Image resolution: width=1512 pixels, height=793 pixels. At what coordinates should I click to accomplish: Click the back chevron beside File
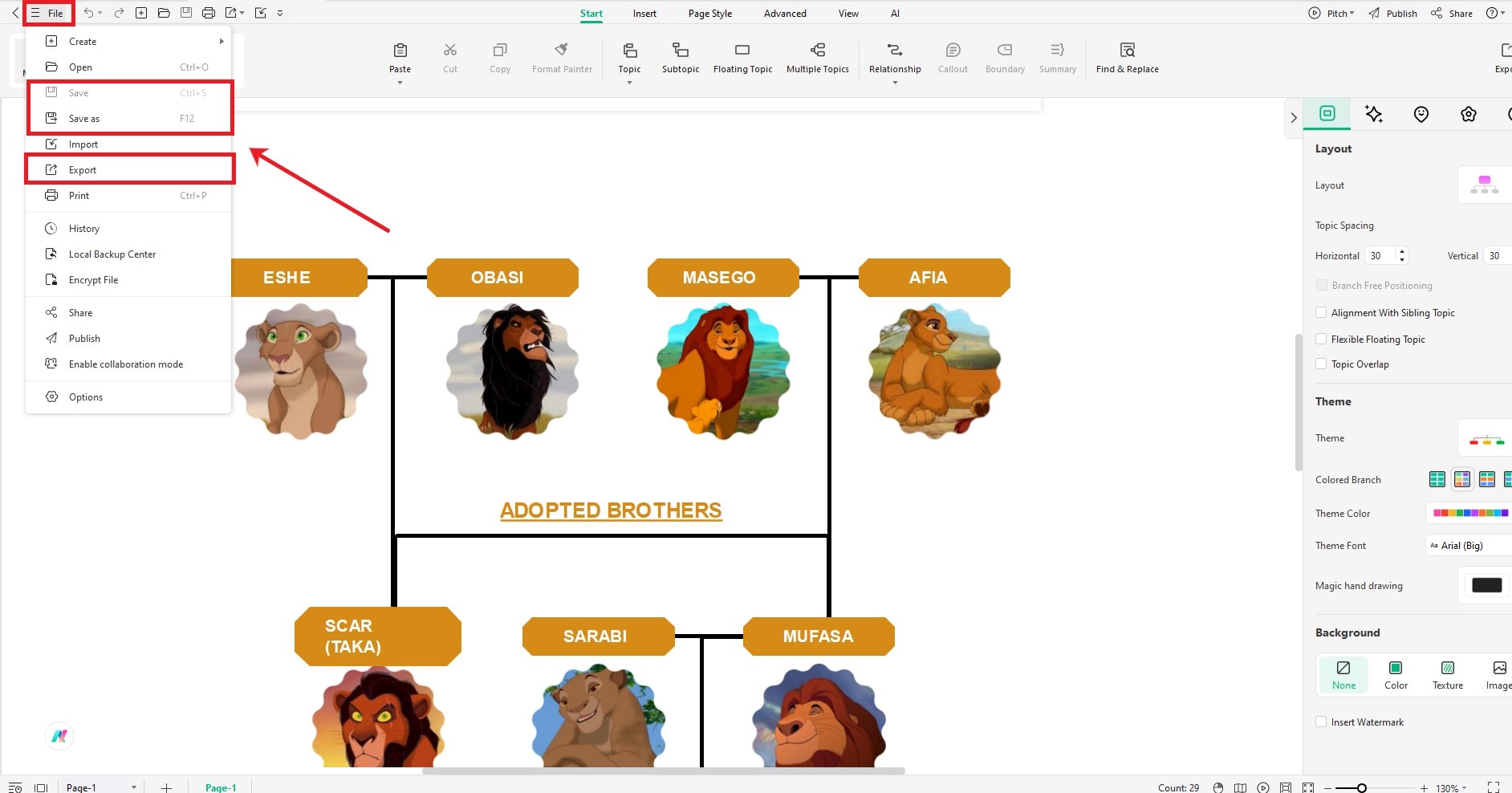point(14,13)
